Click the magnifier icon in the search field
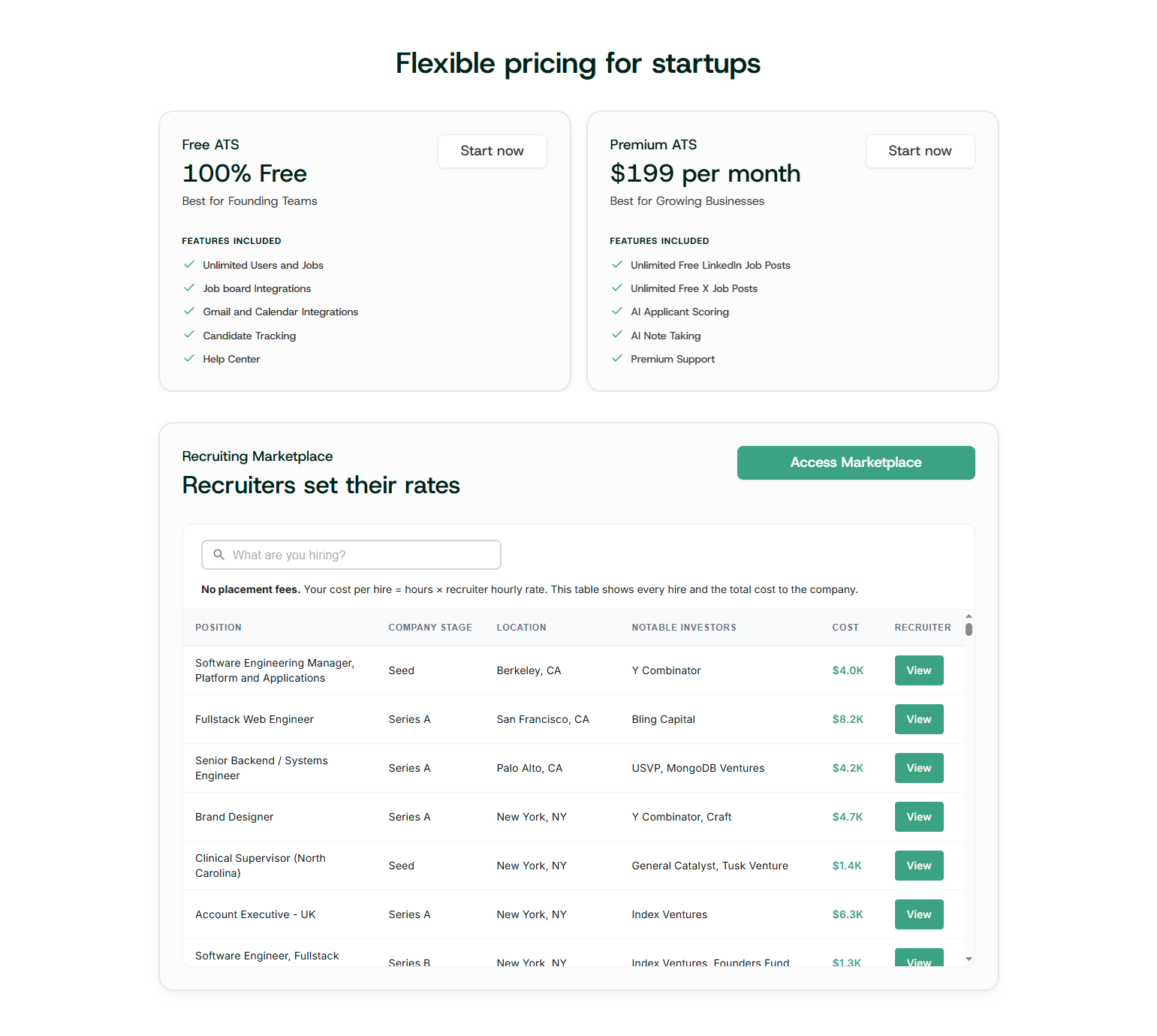The width and height of the screenshot is (1157, 1036). coord(218,554)
